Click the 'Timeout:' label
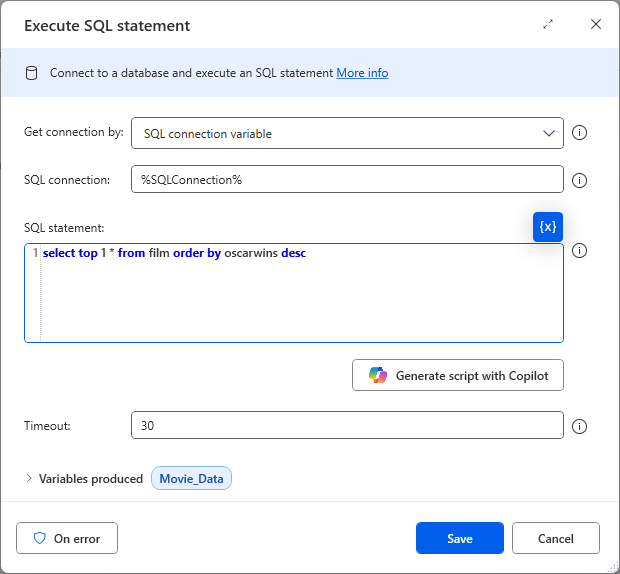This screenshot has height=574, width=620. point(47,426)
